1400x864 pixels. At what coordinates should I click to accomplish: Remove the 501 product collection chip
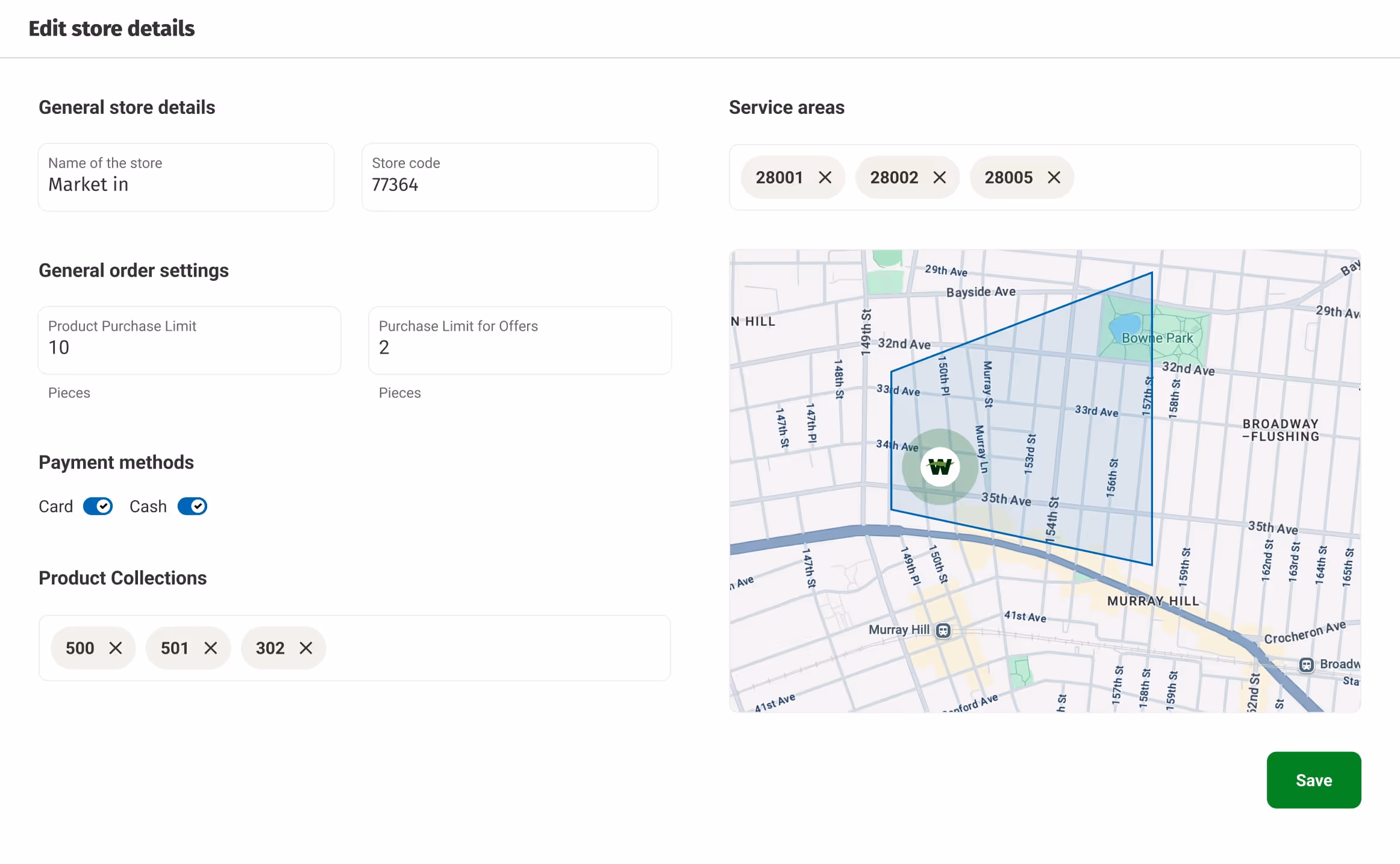210,648
